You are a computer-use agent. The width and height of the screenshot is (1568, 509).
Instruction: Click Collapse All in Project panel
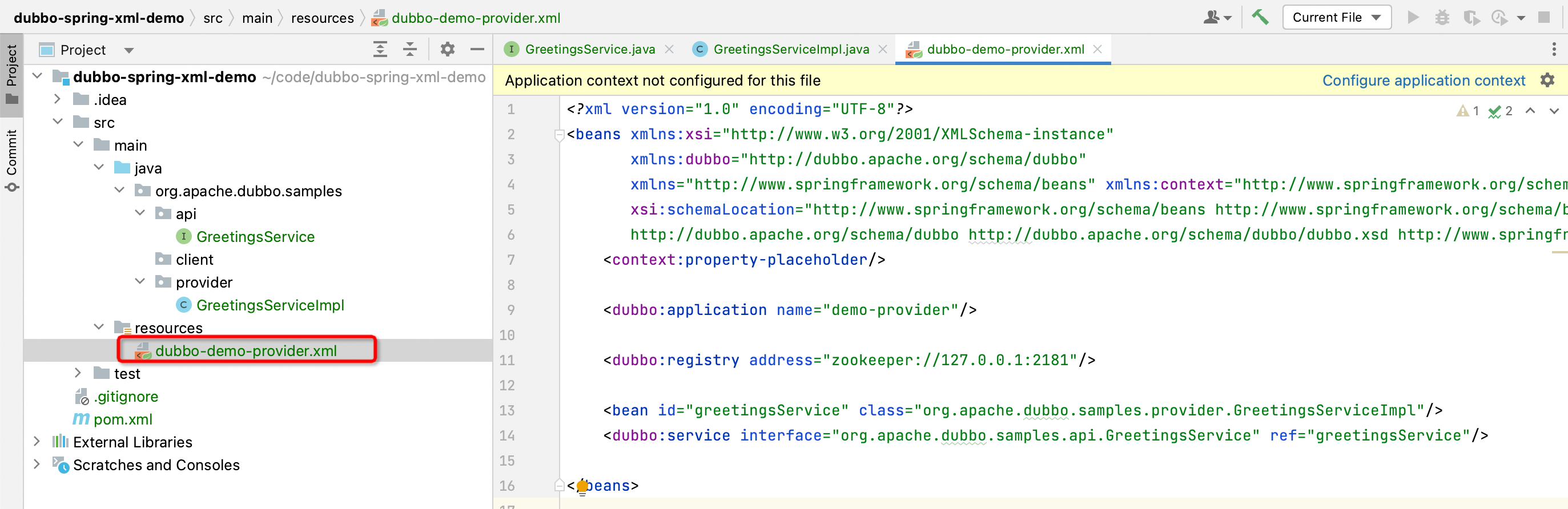point(409,49)
